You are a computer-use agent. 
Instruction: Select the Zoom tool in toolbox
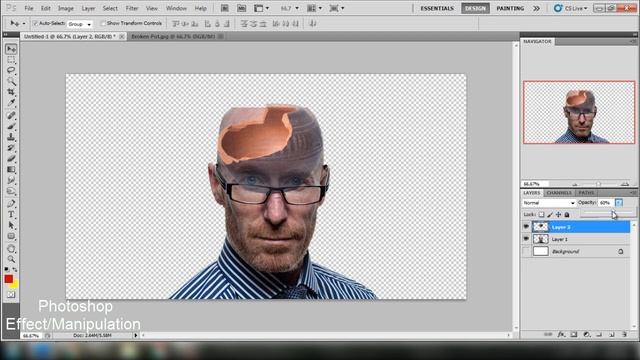tap(11, 259)
